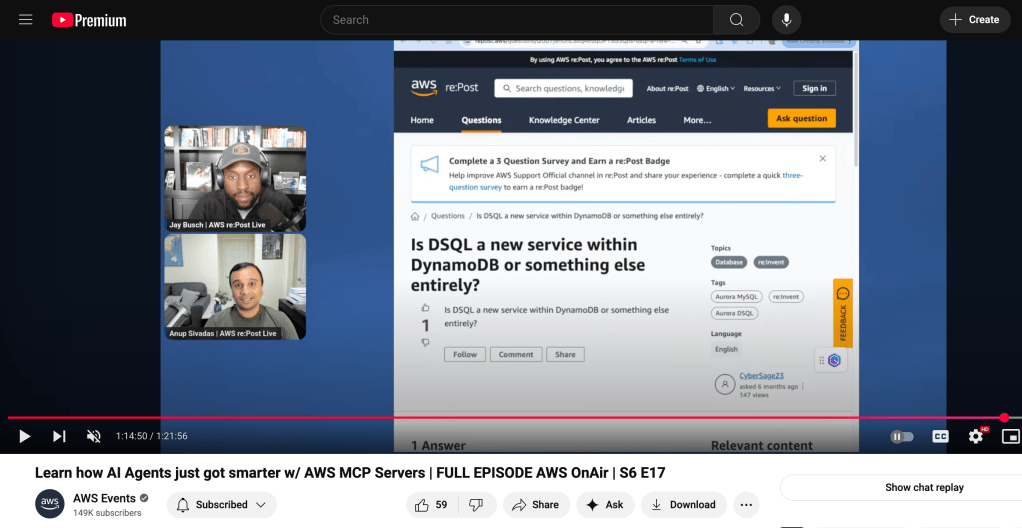Skip to next video
1022x528 pixels.
(59, 436)
